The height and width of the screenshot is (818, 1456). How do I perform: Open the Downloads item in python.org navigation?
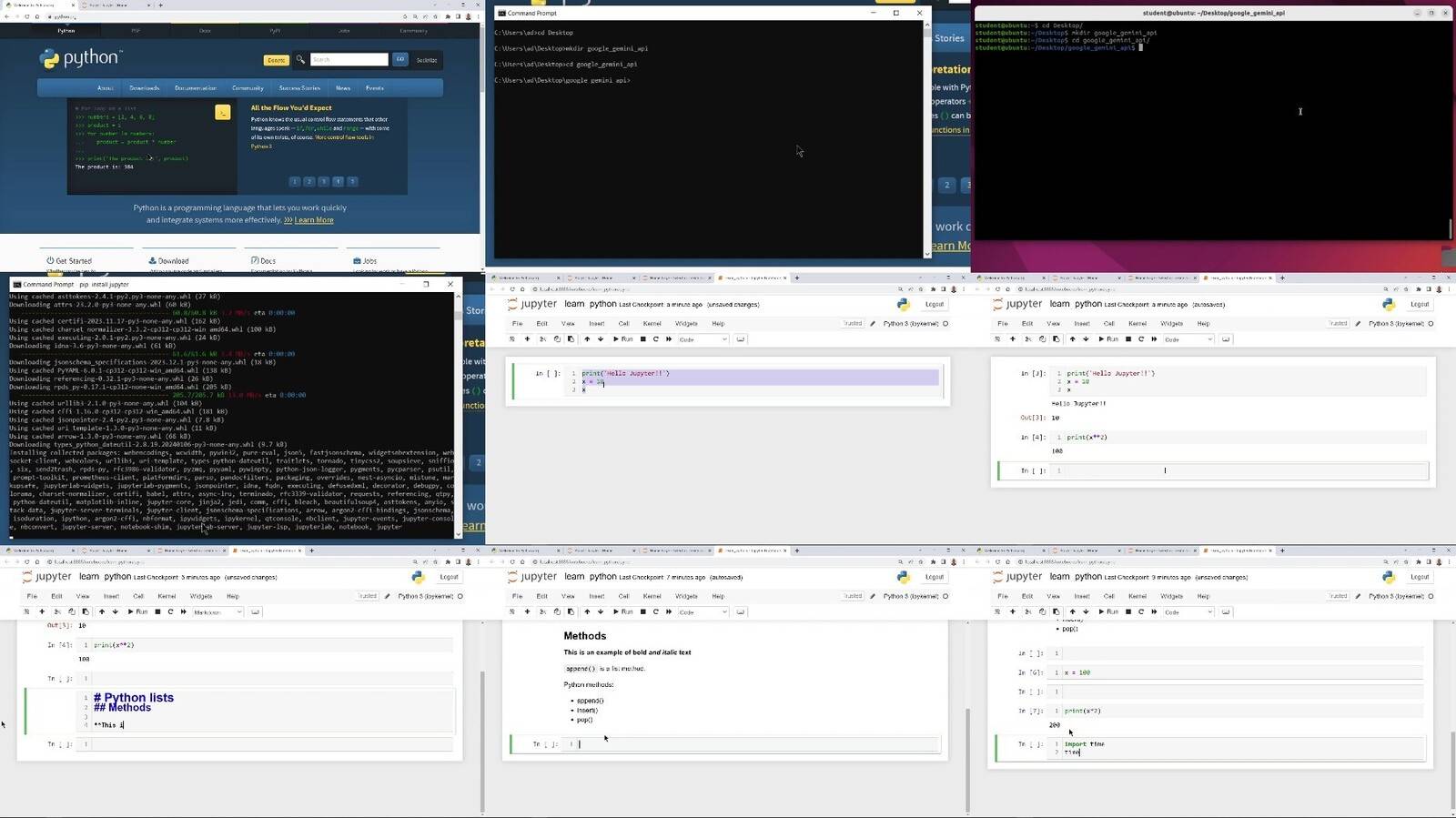tap(144, 88)
